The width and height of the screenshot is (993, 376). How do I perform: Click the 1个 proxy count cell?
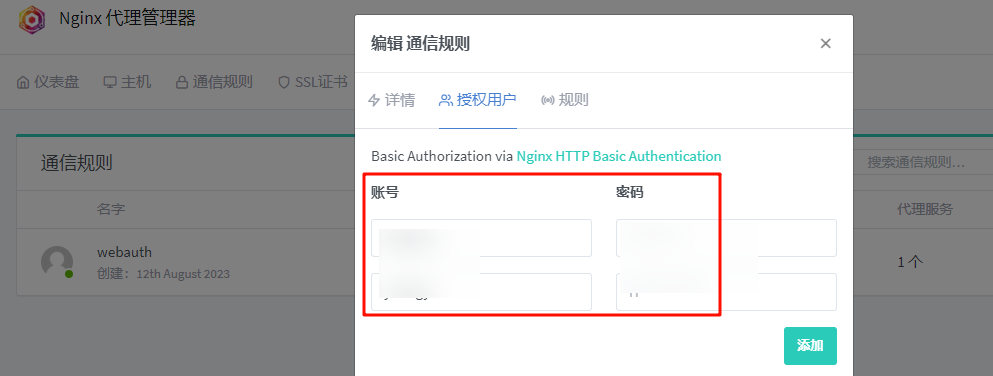[x=910, y=261]
